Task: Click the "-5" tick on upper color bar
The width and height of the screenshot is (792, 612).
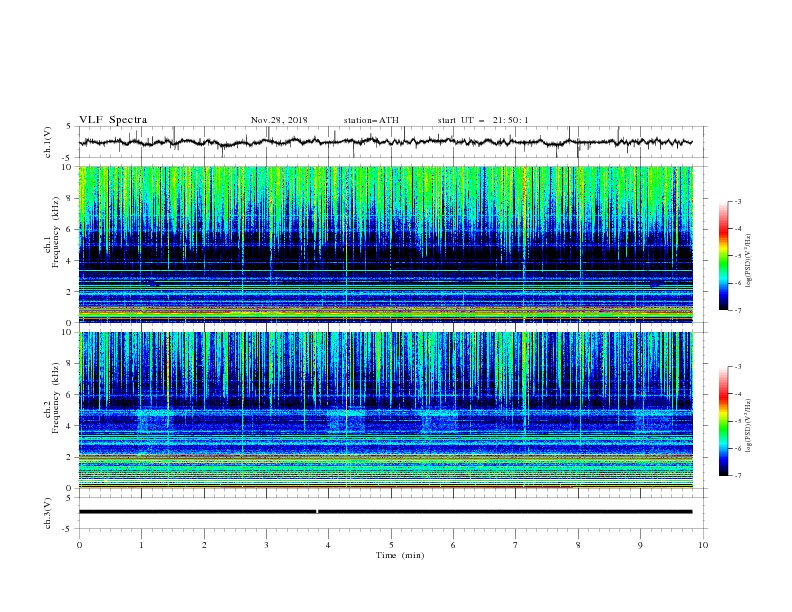Action: click(x=737, y=256)
